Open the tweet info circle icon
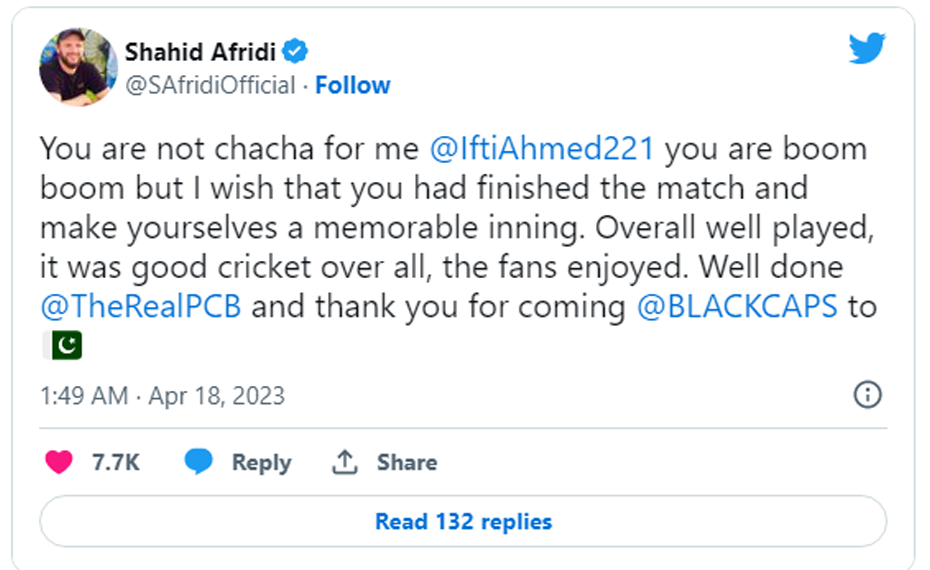The image size is (930, 570). pos(866,394)
